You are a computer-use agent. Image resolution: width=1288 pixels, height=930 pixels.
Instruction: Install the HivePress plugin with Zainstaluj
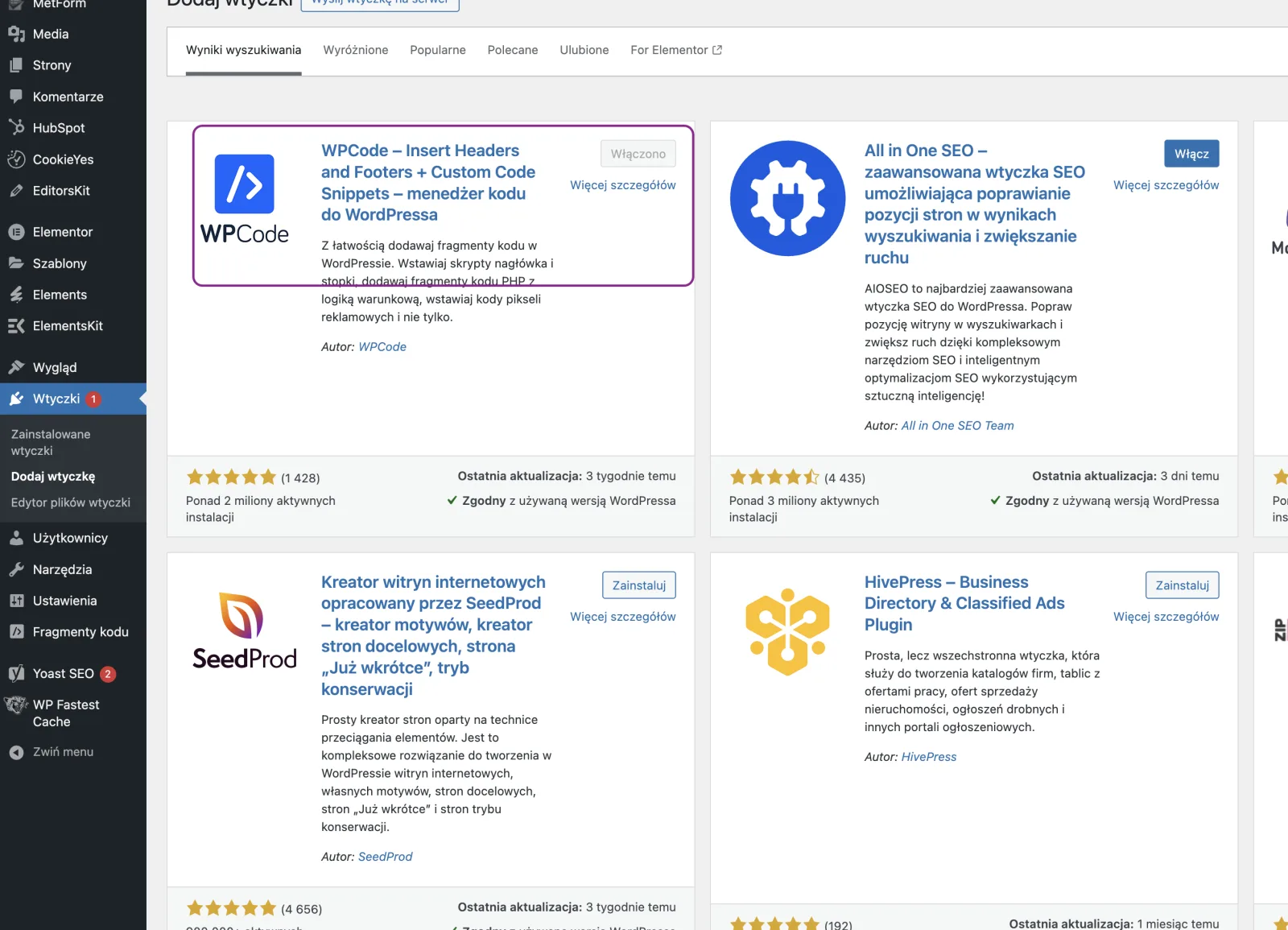pyautogui.click(x=1183, y=585)
